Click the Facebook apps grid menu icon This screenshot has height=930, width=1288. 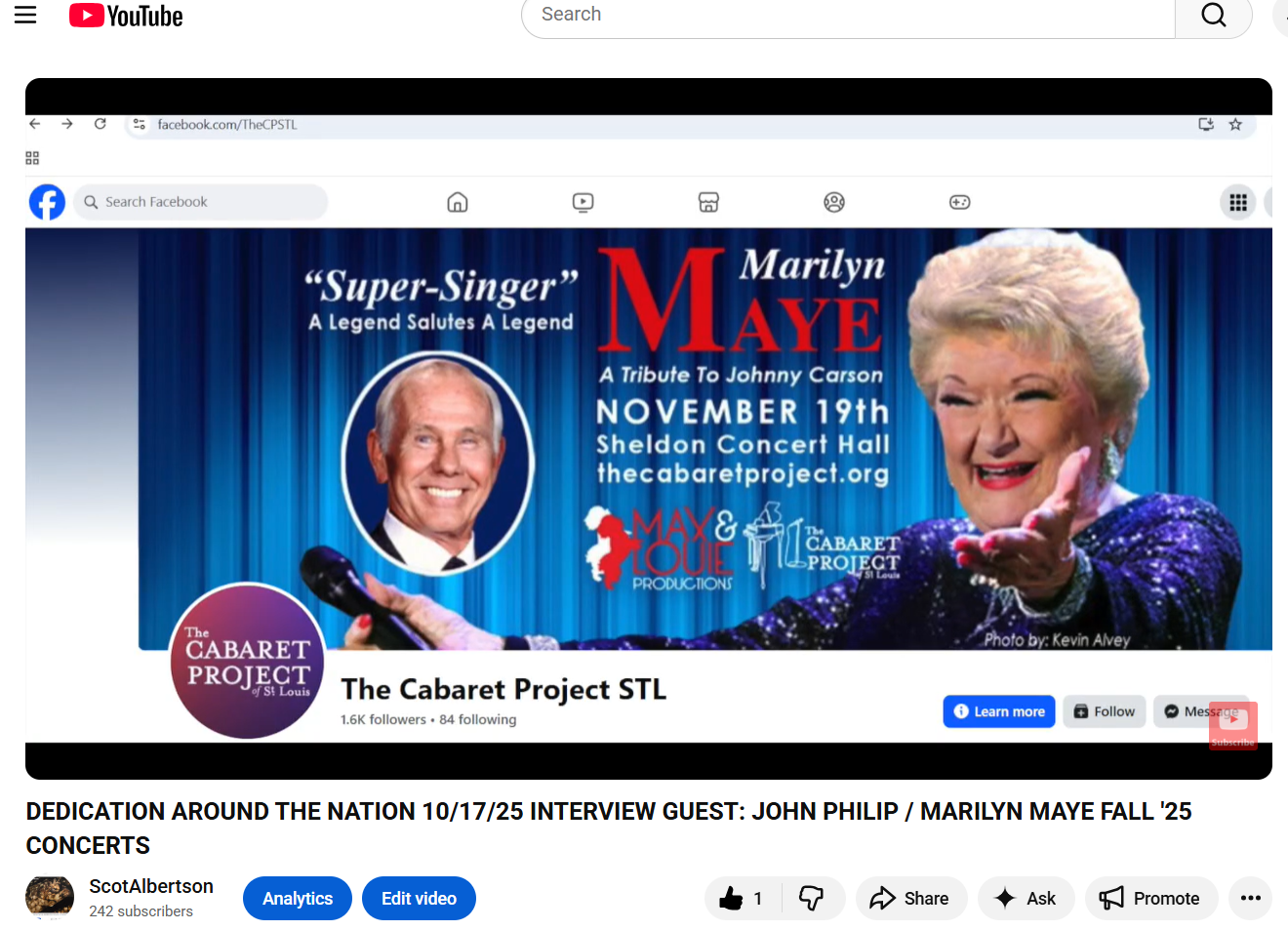(x=1237, y=202)
